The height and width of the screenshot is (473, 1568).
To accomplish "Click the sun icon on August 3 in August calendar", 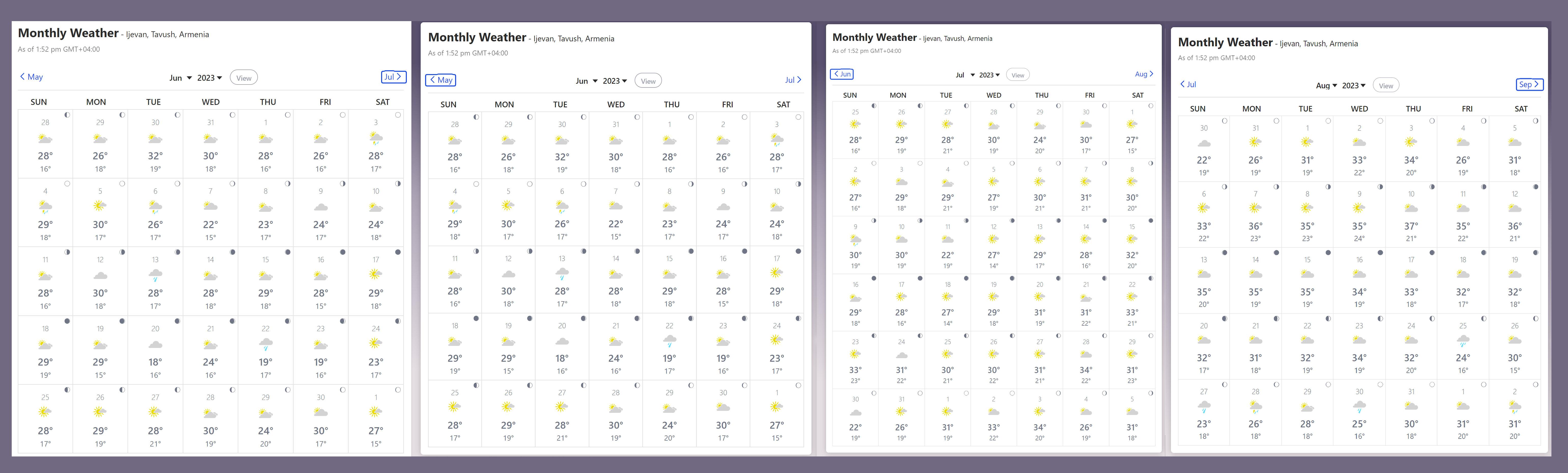I will [1411, 142].
